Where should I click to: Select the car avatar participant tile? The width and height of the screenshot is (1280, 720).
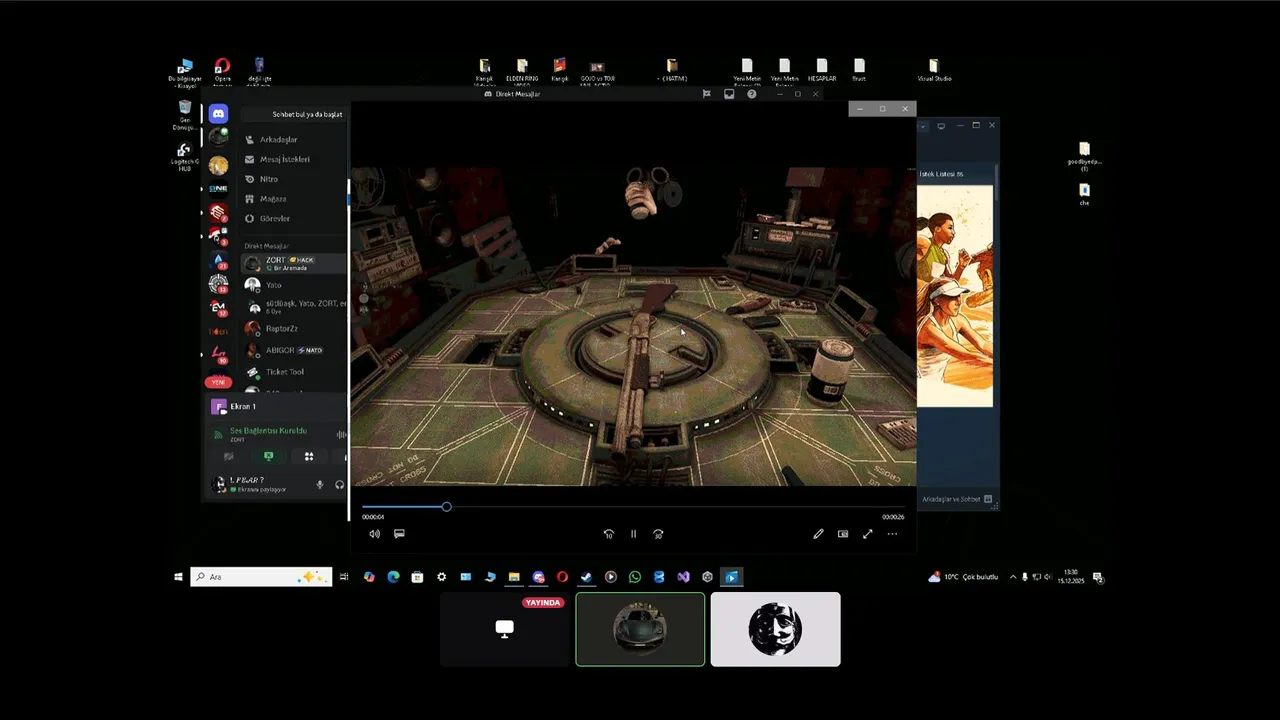(640, 629)
